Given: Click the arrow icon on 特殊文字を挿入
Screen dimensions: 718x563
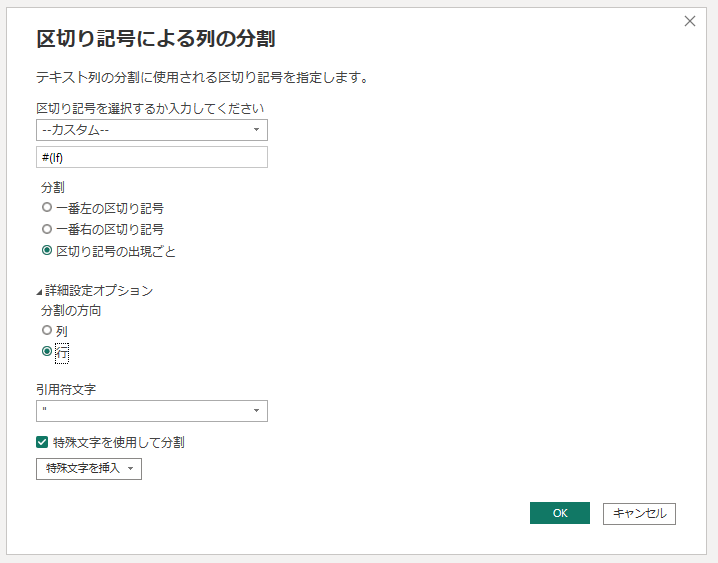Looking at the screenshot, I should 130,469.
